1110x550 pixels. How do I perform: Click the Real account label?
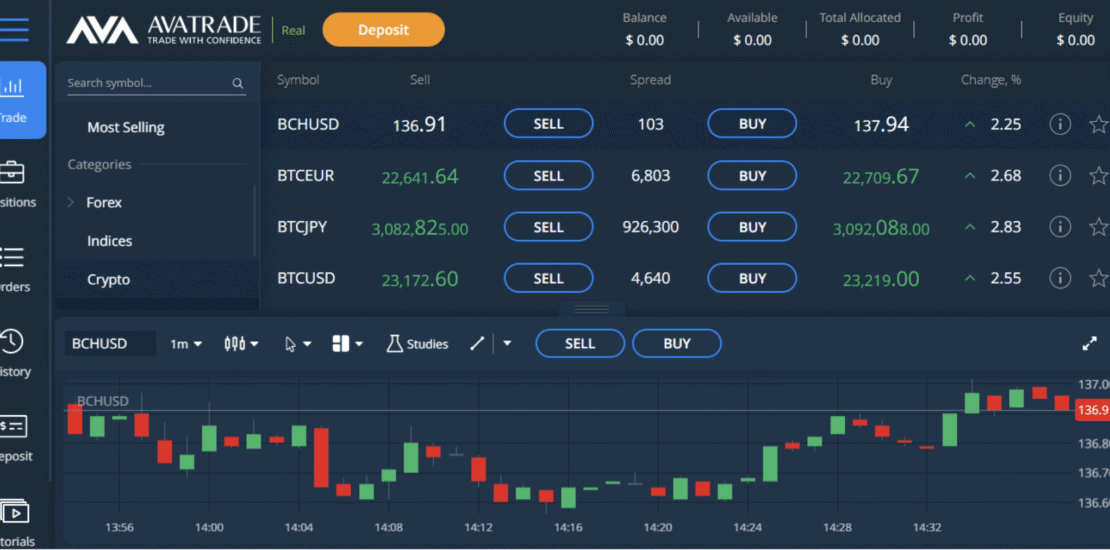pyautogui.click(x=293, y=30)
